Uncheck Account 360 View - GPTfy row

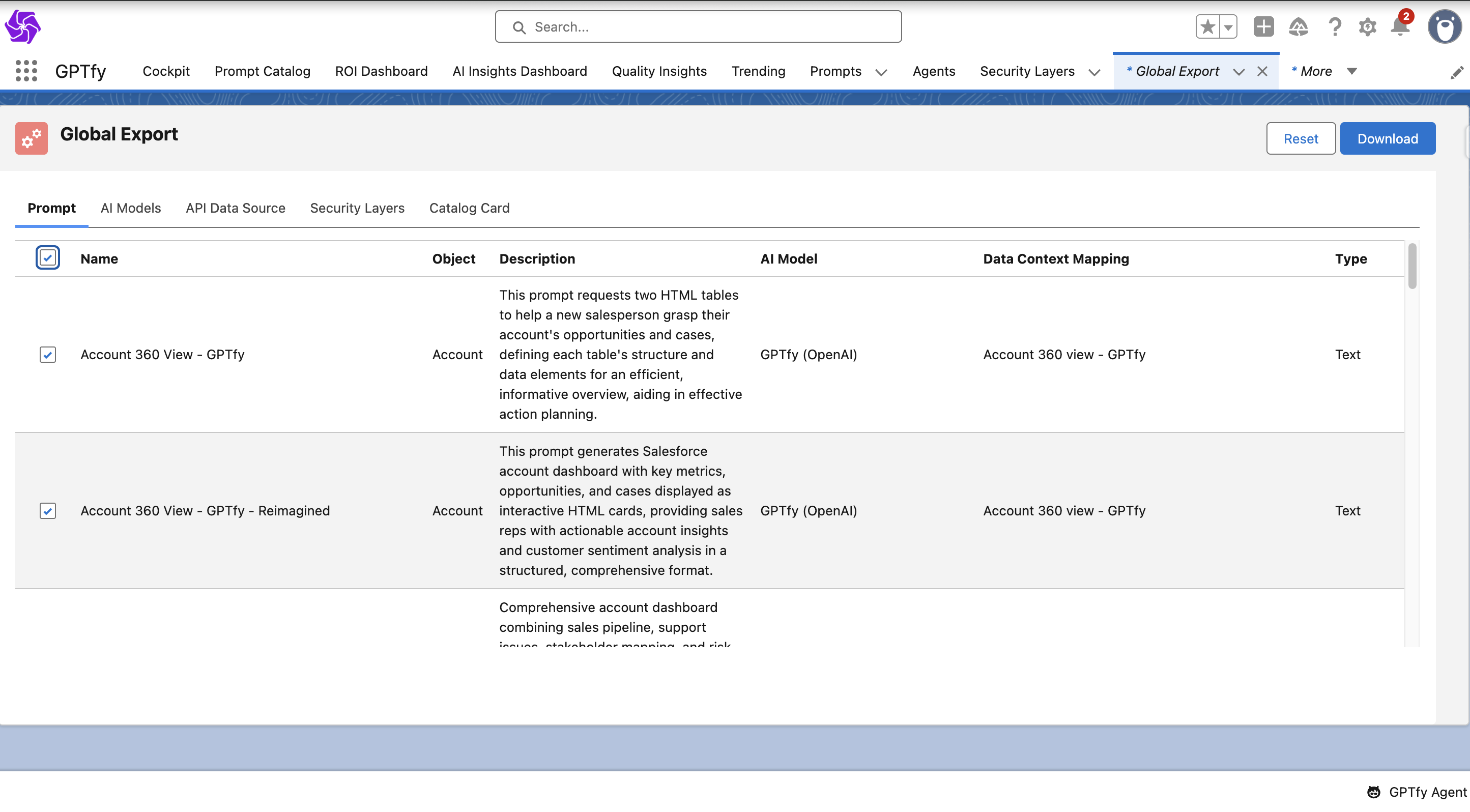click(x=48, y=354)
